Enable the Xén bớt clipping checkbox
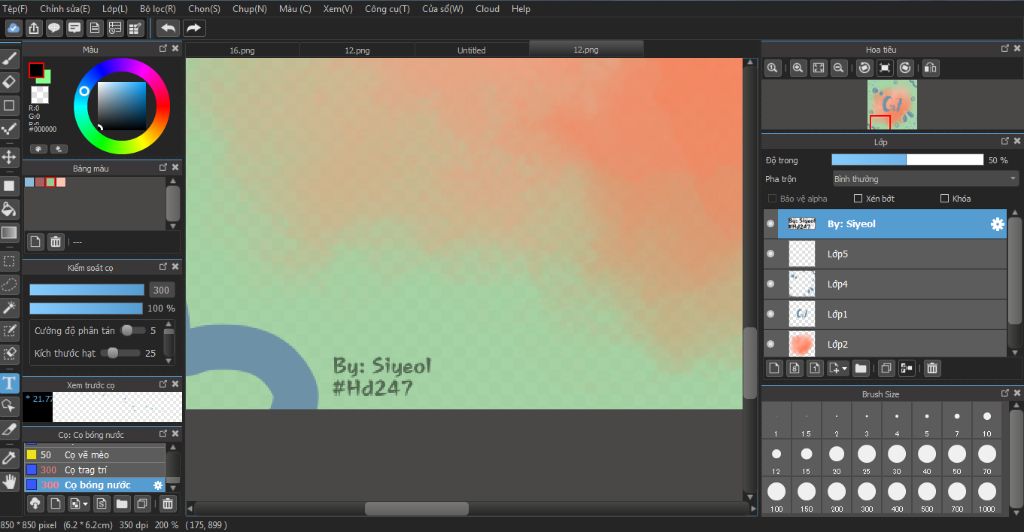The height and width of the screenshot is (532, 1024). tap(858, 198)
